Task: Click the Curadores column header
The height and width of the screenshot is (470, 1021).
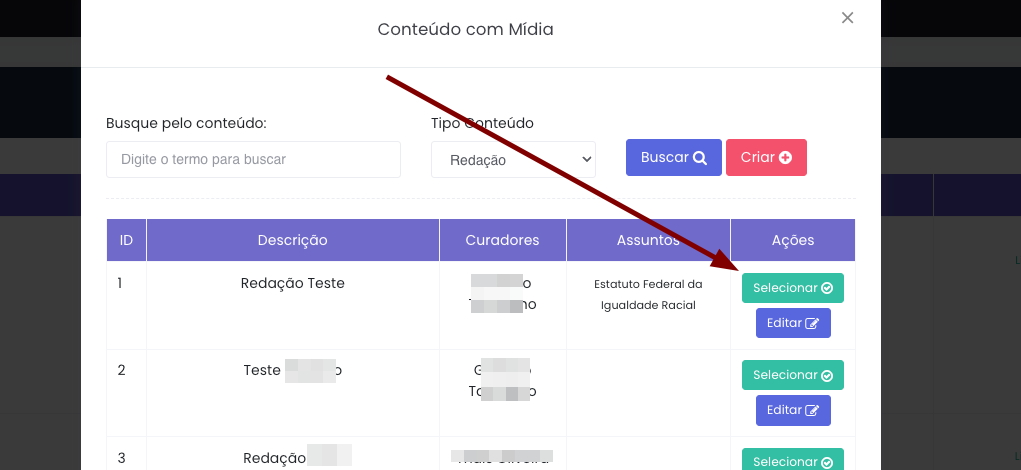Action: point(502,240)
